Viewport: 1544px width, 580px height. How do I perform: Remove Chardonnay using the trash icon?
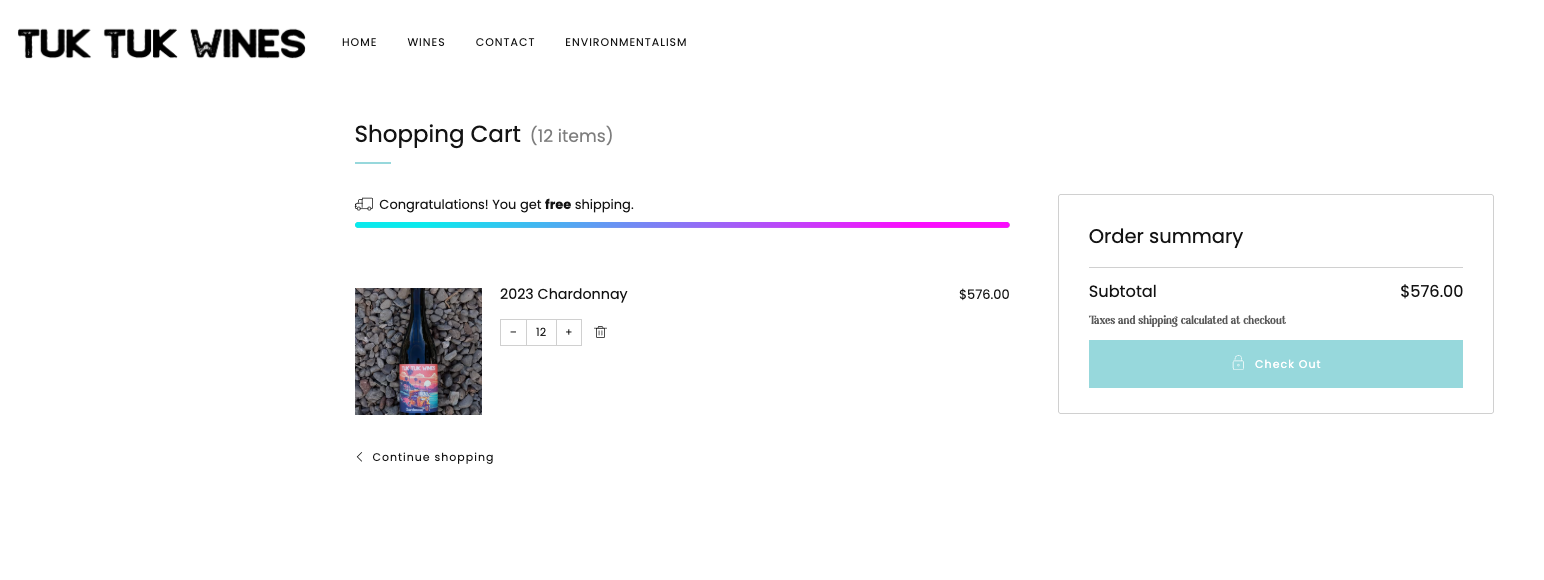[600, 332]
